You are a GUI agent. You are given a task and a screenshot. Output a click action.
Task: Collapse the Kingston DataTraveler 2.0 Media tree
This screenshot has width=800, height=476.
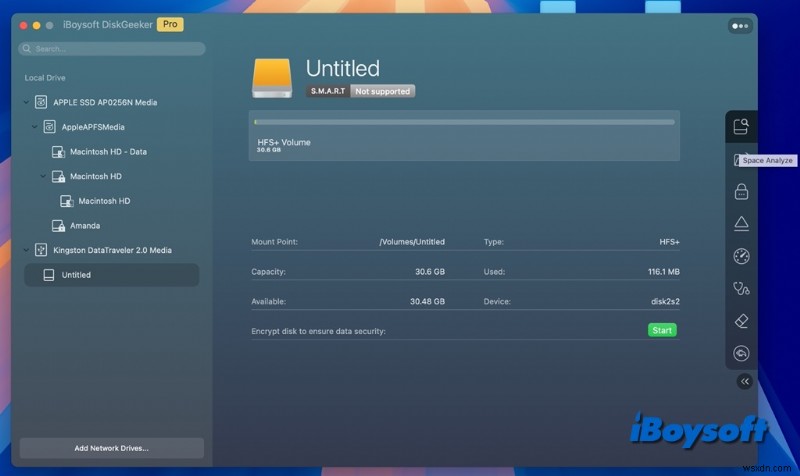[x=26, y=250]
